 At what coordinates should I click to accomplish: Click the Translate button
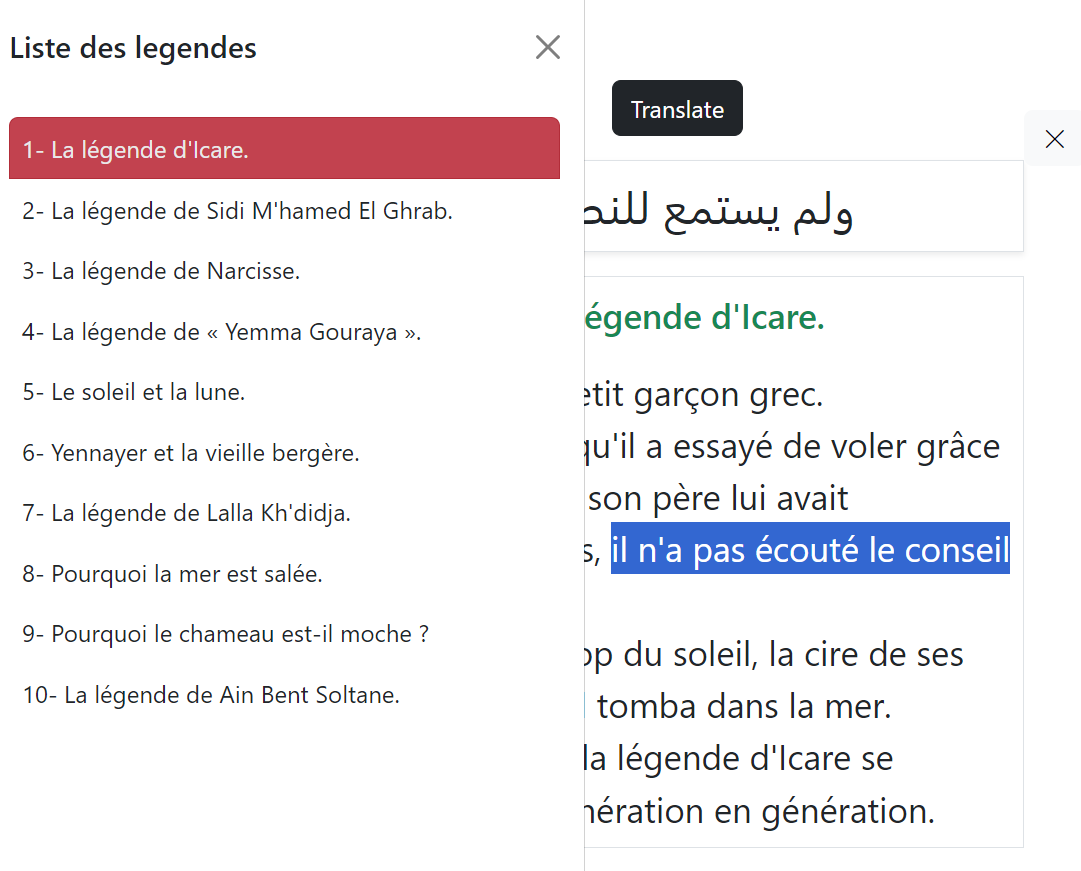pyautogui.click(x=677, y=108)
